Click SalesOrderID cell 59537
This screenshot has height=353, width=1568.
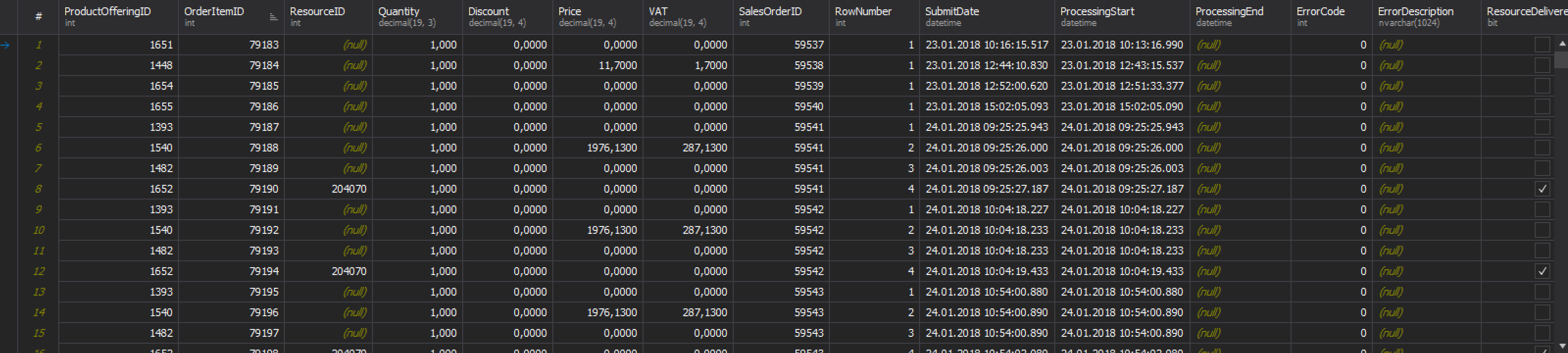pos(781,45)
